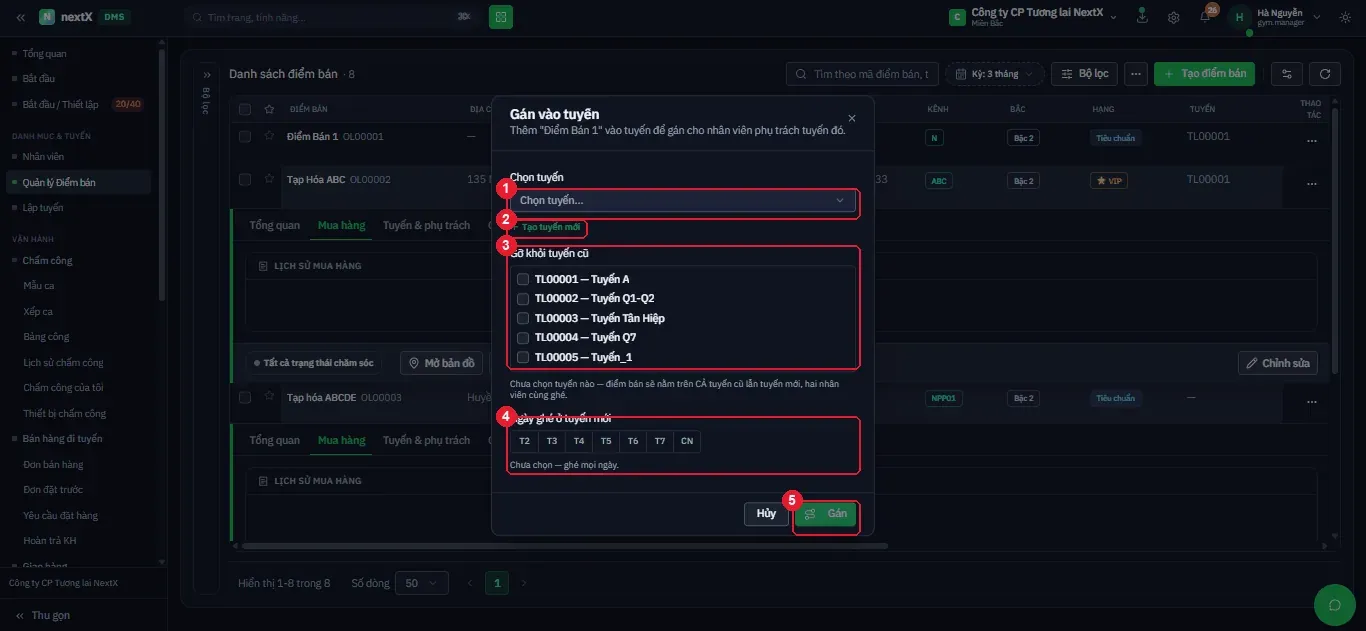This screenshot has width=1366, height=631.
Task: Star the Điểm Bán 1 row
Action: pyautogui.click(x=268, y=136)
